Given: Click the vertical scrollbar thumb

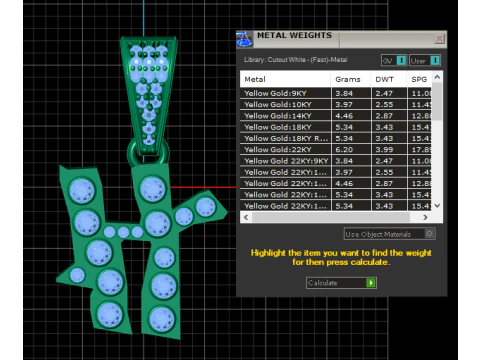Looking at the screenshot, I should 437,102.
